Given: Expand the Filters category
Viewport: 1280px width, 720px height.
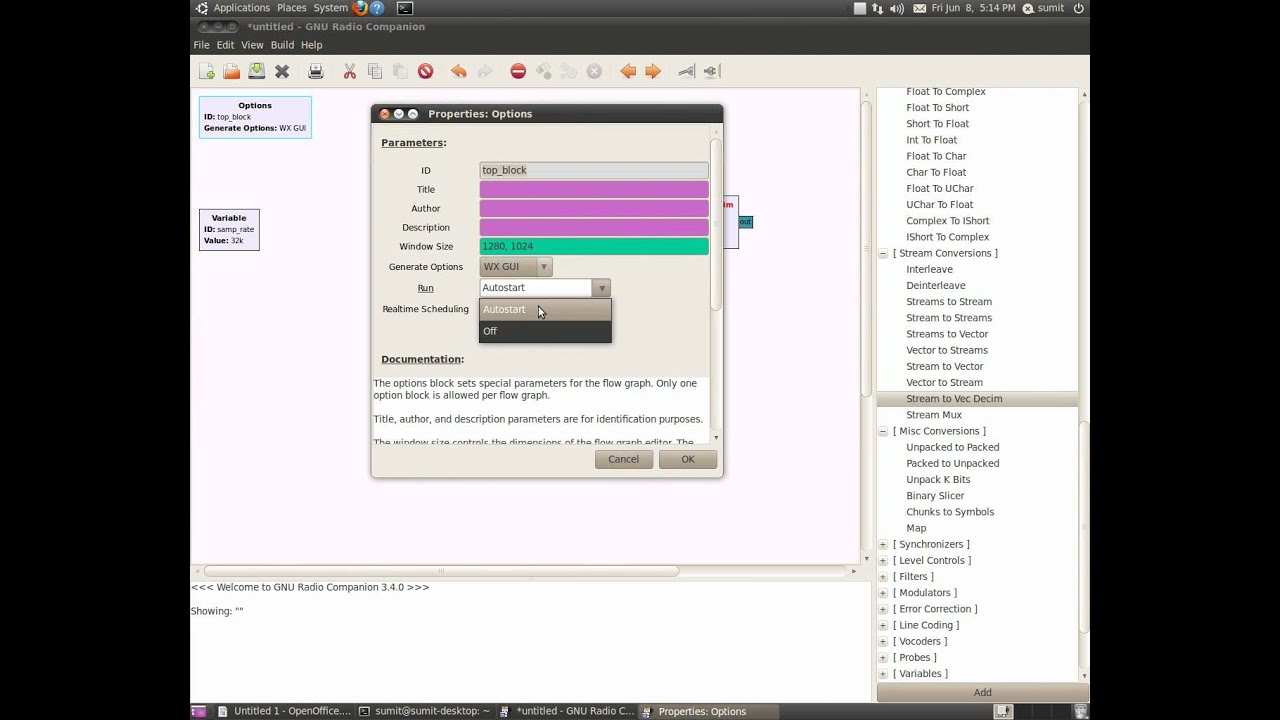Looking at the screenshot, I should pyautogui.click(x=883, y=576).
